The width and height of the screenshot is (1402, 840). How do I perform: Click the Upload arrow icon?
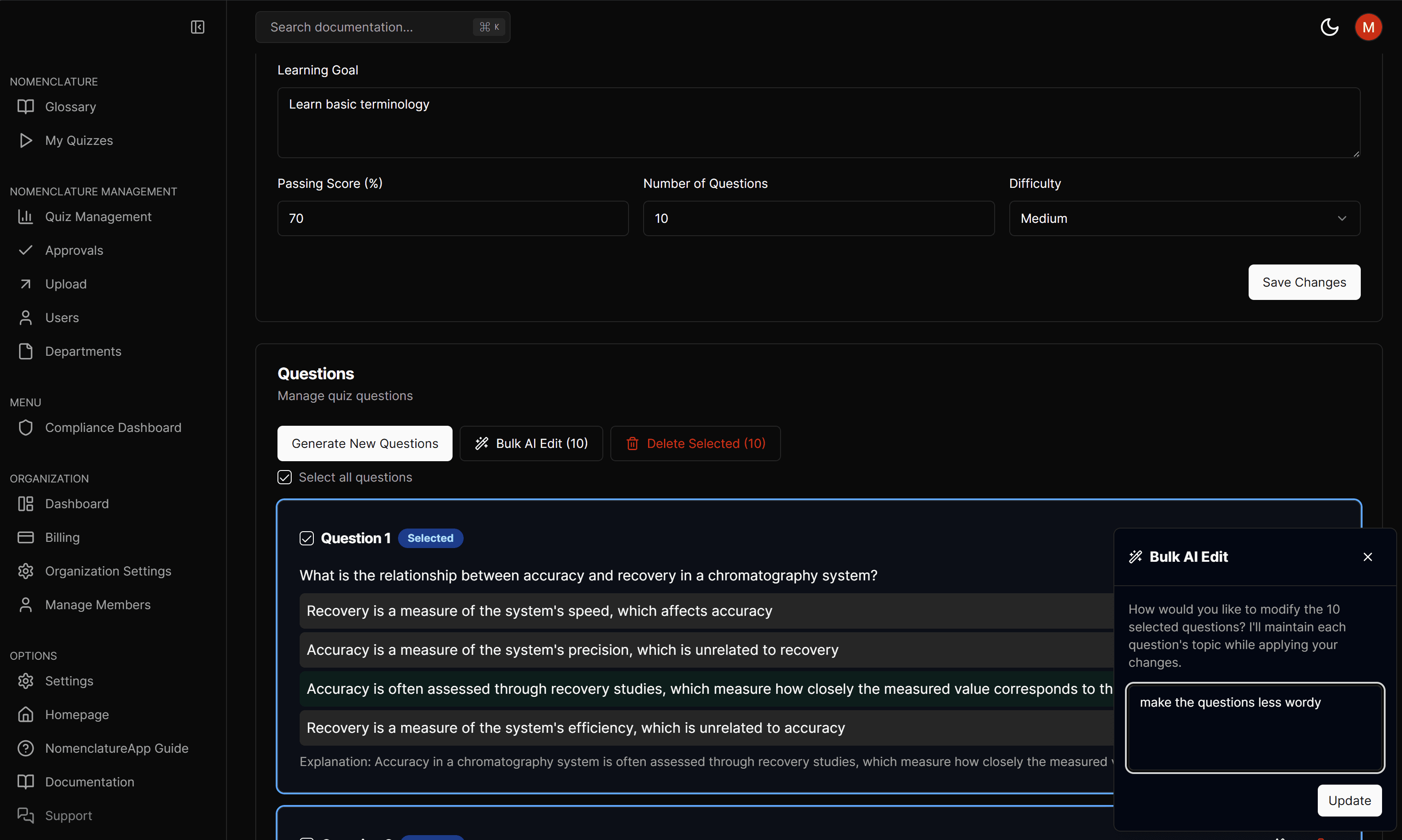[25, 284]
